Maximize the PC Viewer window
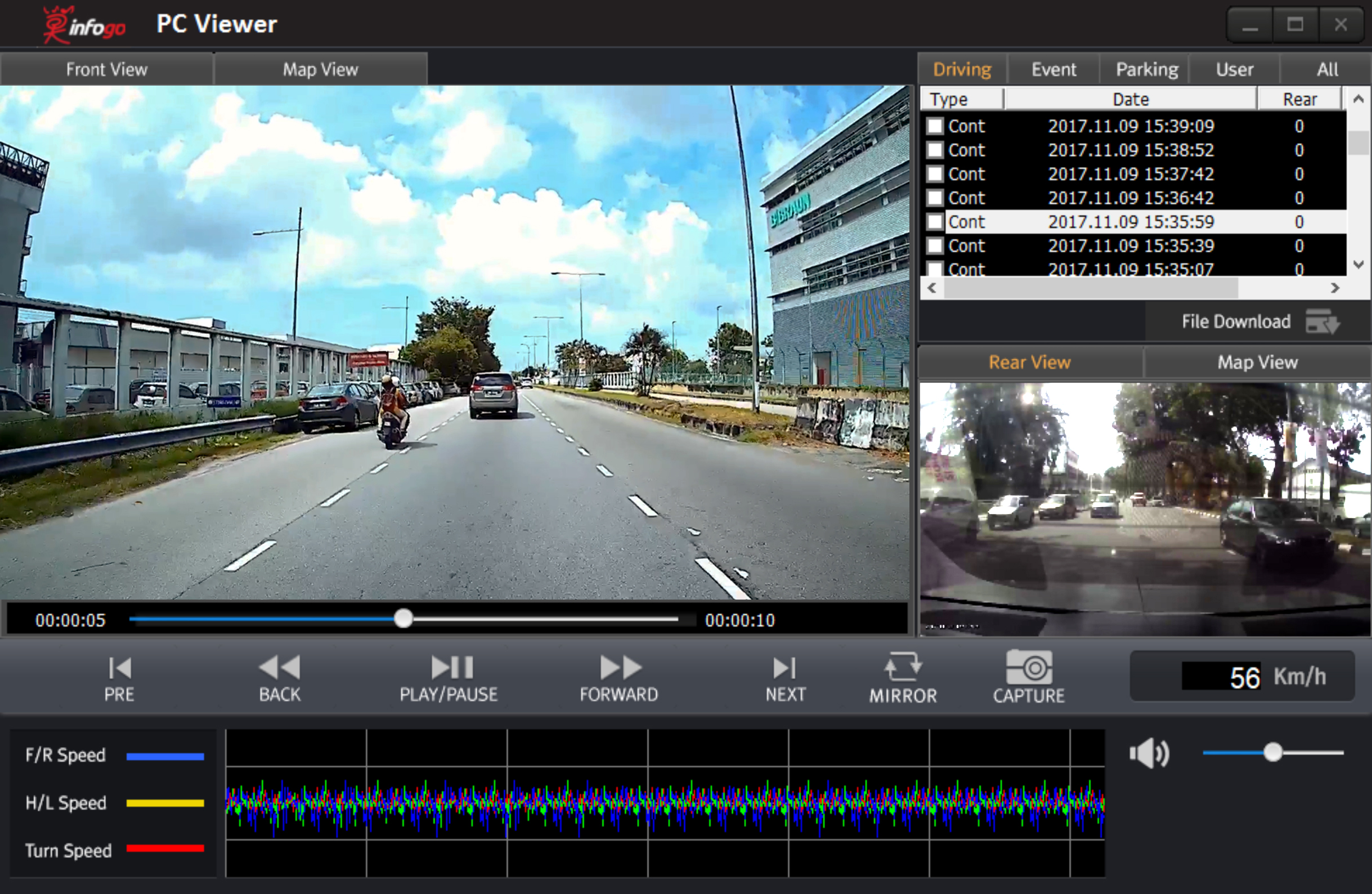1372x894 pixels. (x=1295, y=25)
